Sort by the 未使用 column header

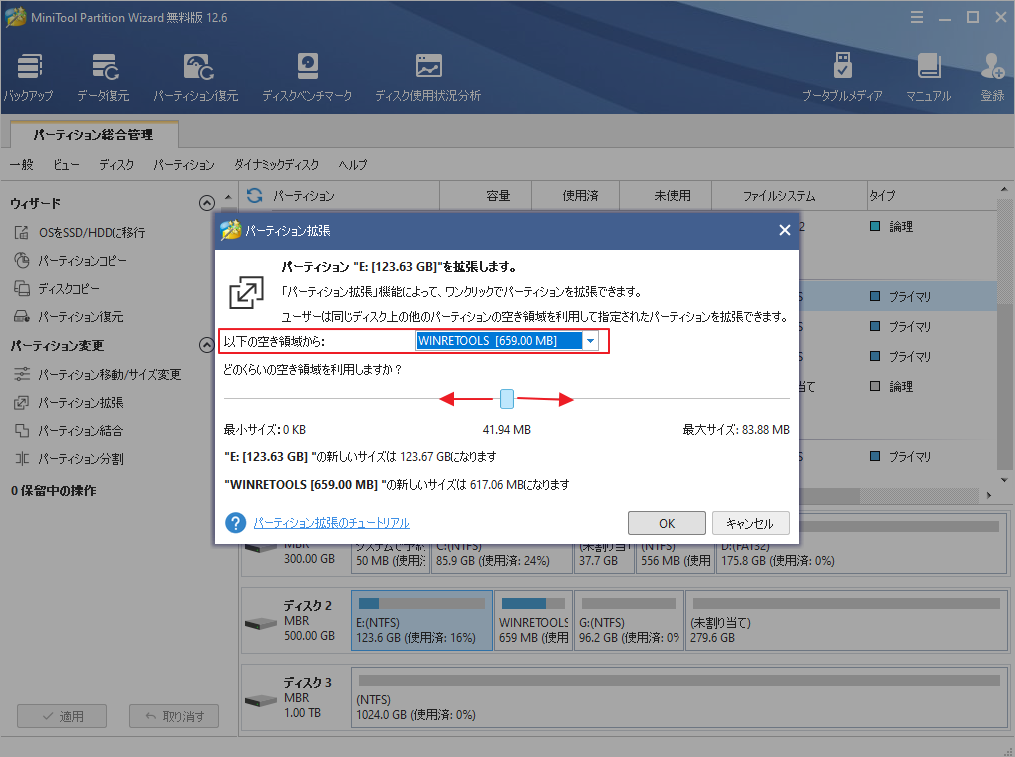click(x=665, y=196)
